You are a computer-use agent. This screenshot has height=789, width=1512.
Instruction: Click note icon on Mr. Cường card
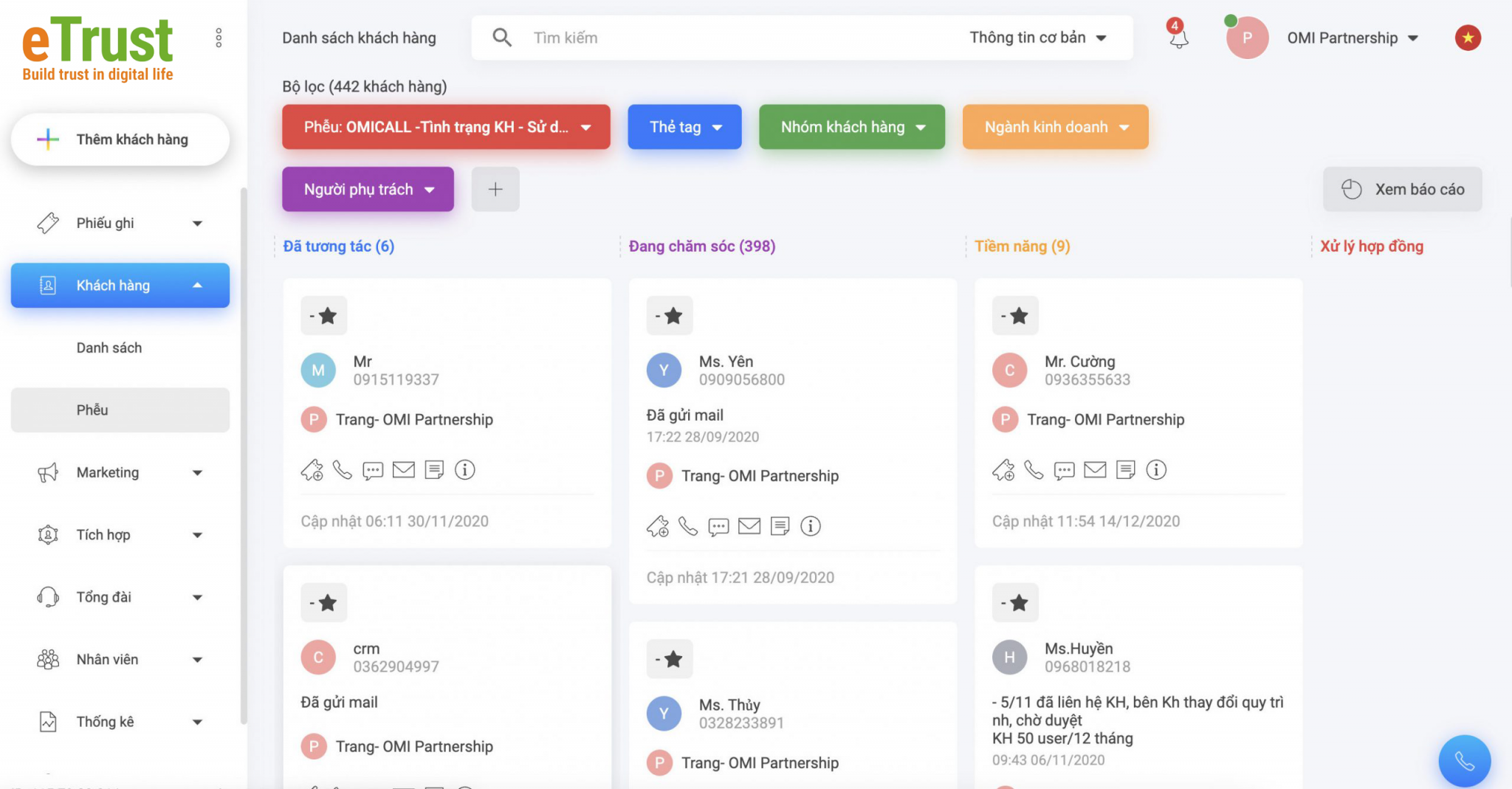[1125, 470]
